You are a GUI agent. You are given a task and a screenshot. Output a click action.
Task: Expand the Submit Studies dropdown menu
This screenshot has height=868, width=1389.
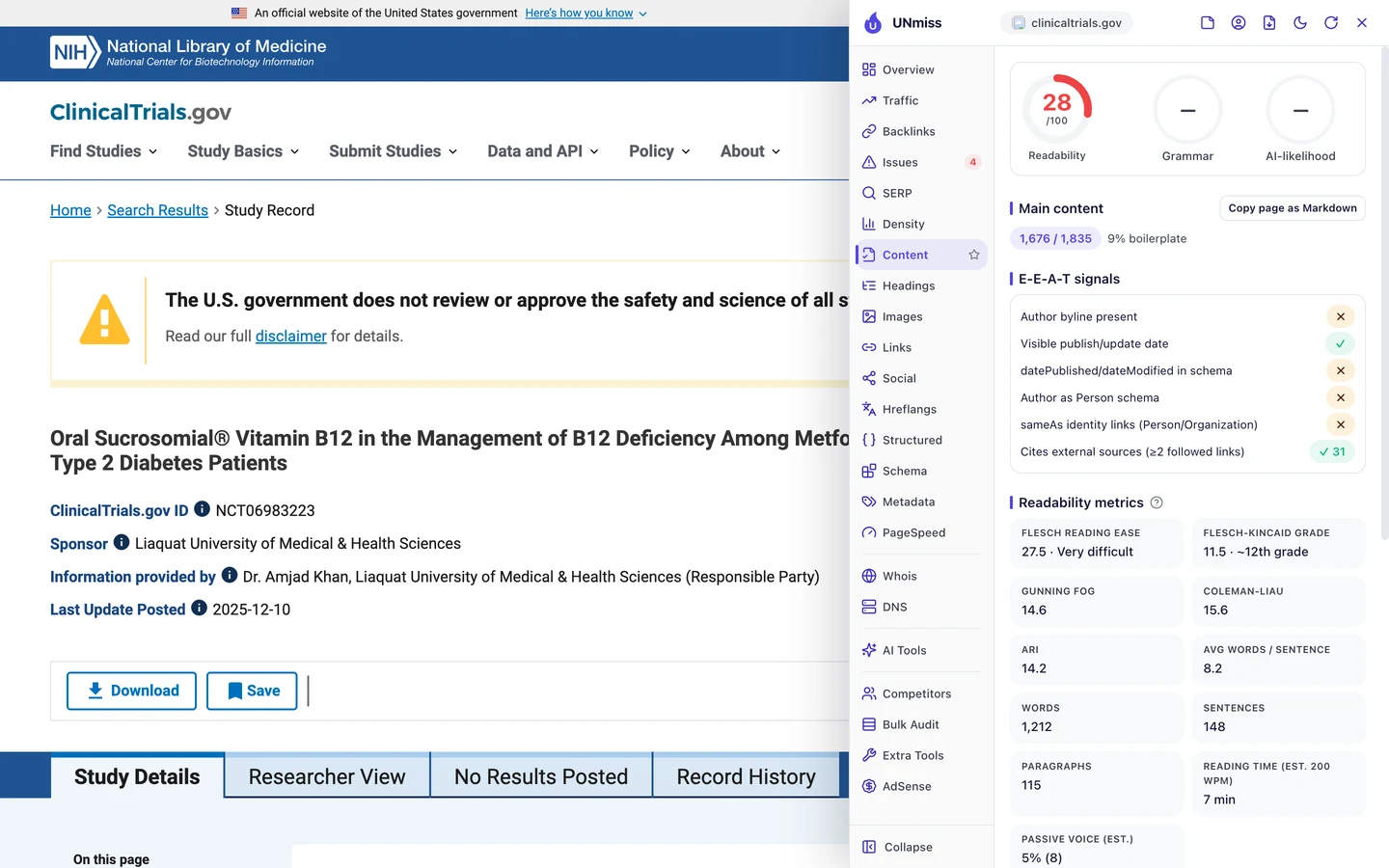point(394,151)
